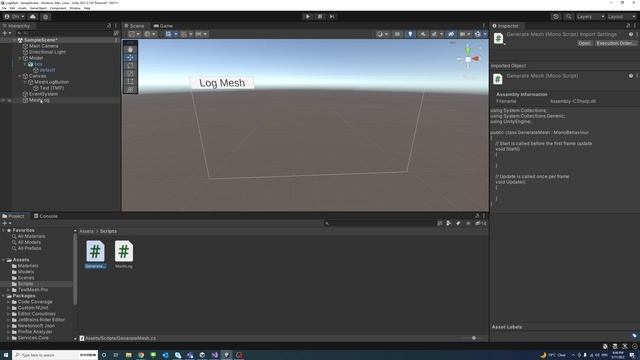The image size is (640, 360).
Task: Click the Execution Order button
Action: click(616, 43)
